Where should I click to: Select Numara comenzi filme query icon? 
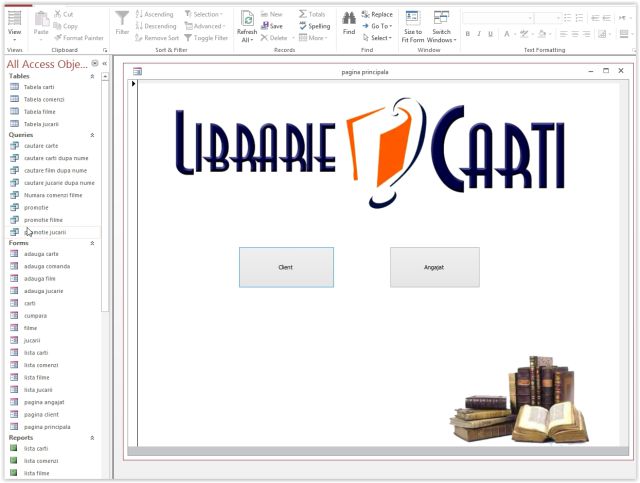coord(14,195)
